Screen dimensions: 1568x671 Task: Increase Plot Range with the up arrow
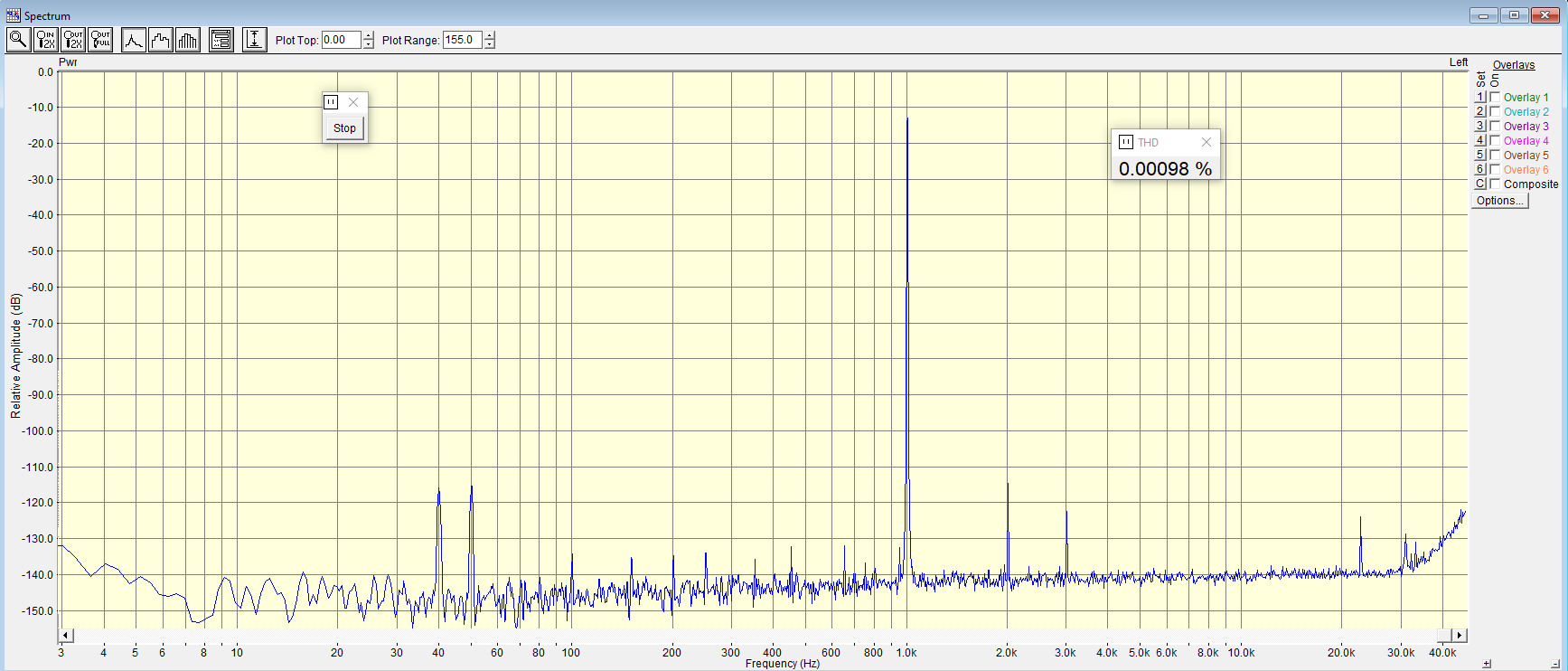490,35
